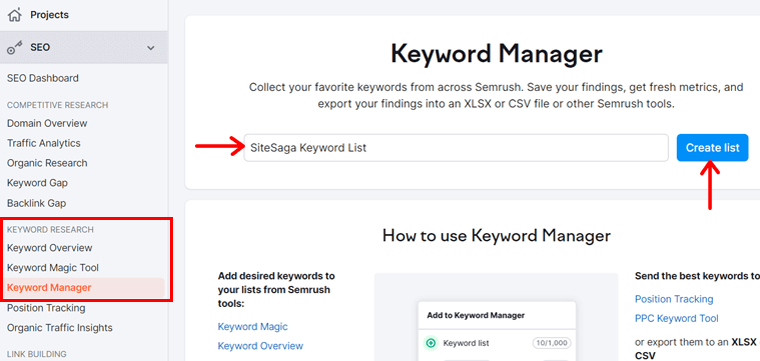Select Keyword Overview in sidebar
The image size is (760, 361).
coord(49,248)
